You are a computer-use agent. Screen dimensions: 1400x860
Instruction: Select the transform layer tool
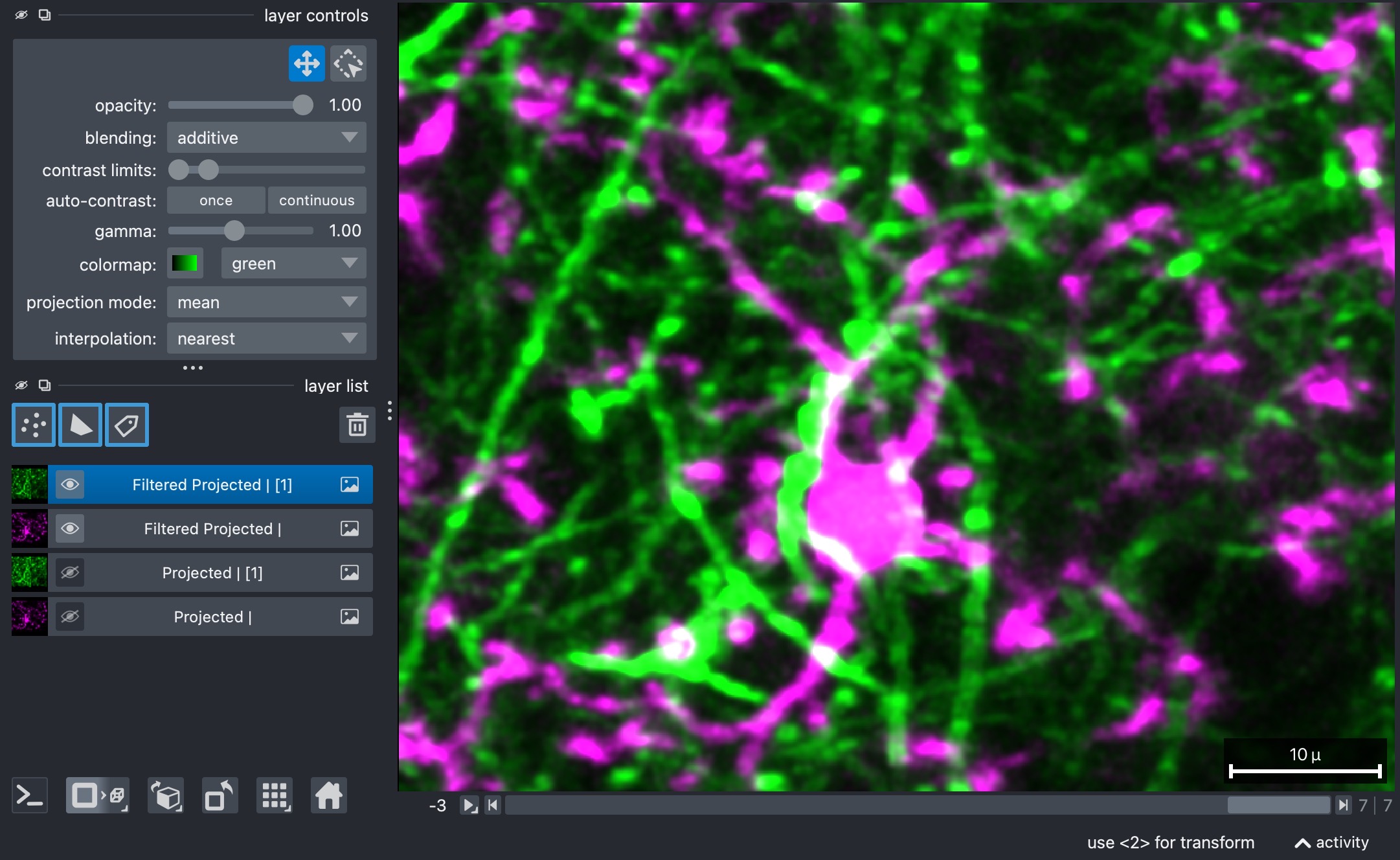(x=348, y=63)
